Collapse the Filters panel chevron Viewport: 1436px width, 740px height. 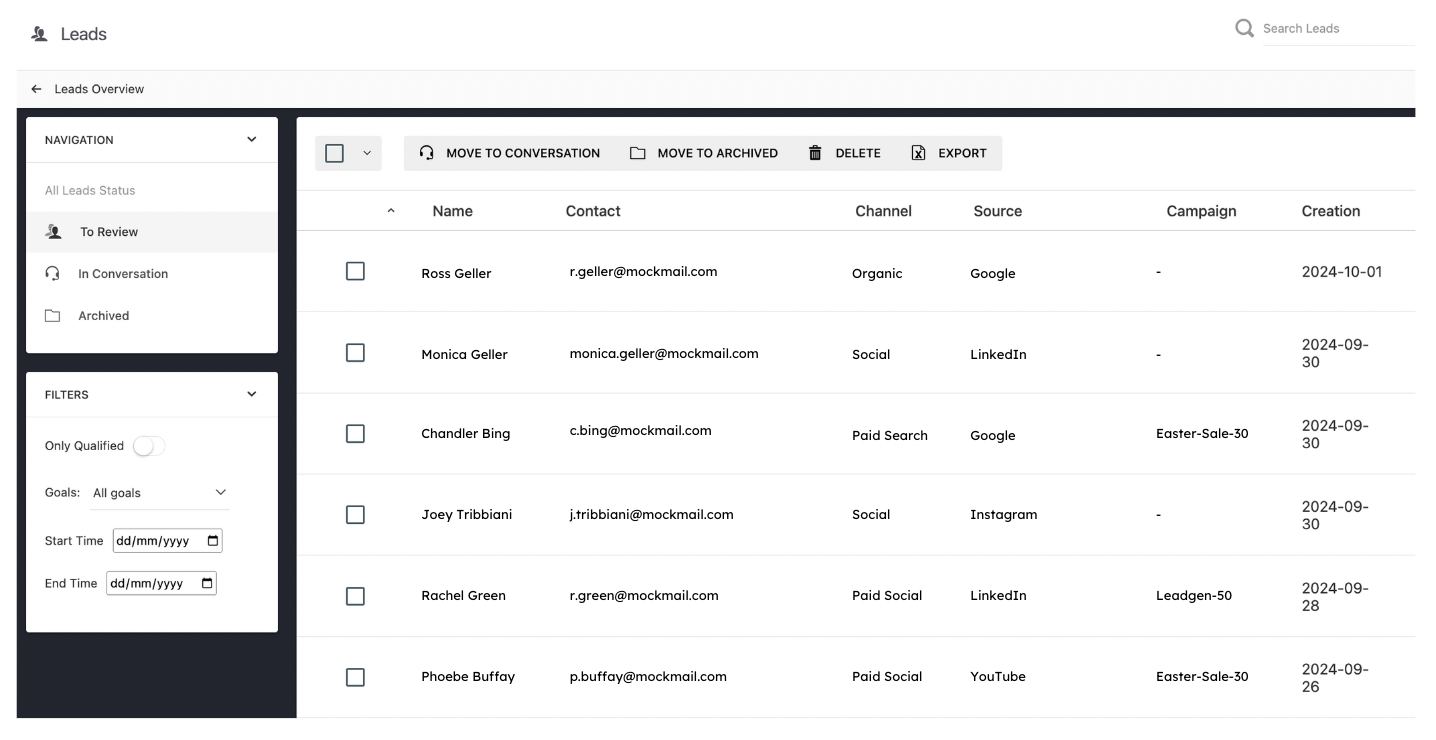(x=251, y=394)
